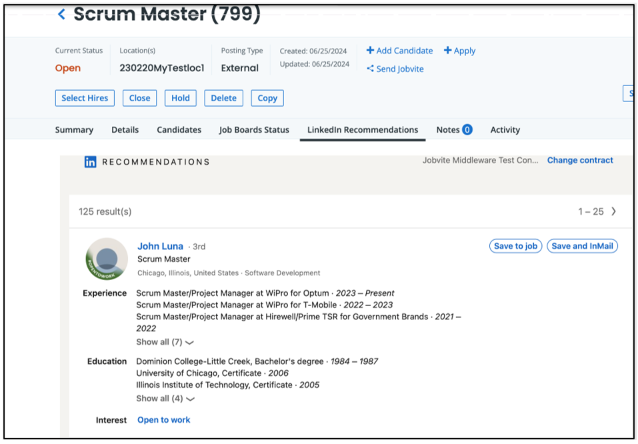638x444 pixels.
Task: Click Add Candidate link
Action: click(400, 50)
